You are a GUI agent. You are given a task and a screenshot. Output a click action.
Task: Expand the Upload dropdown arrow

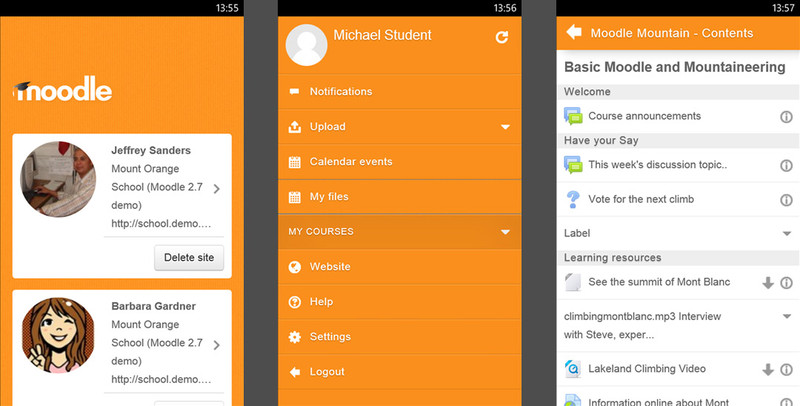coord(505,126)
